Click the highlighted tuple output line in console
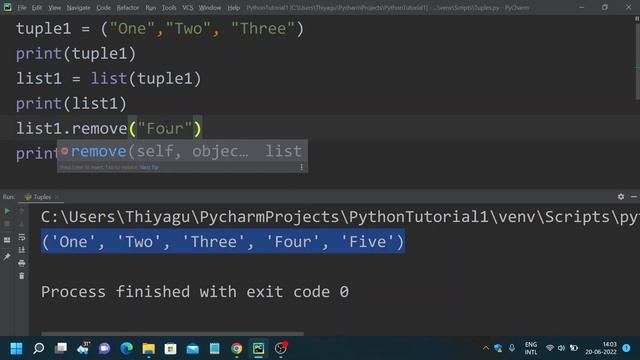 tap(223, 242)
